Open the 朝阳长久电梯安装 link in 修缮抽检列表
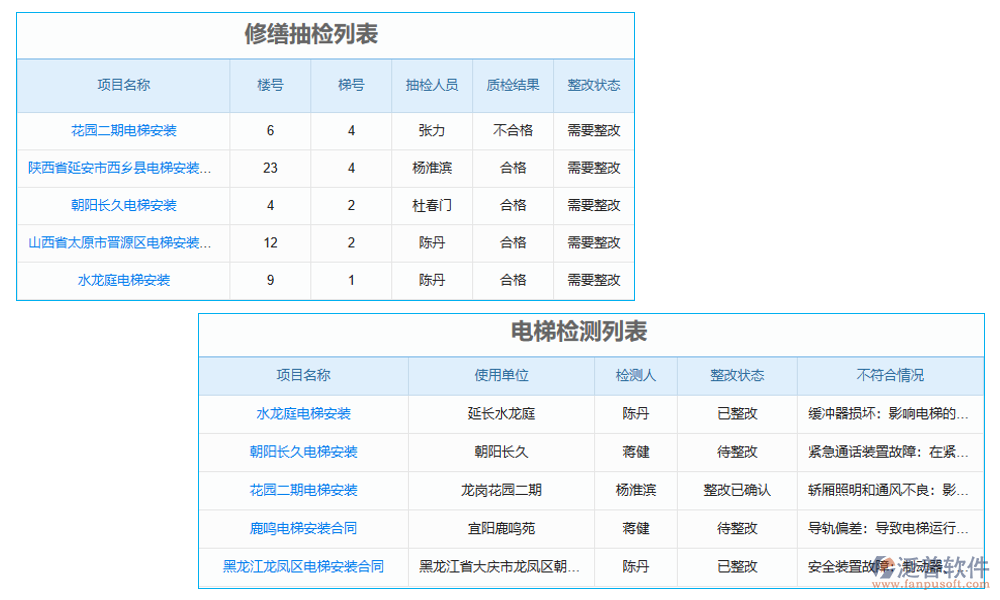Image resolution: width=1000 pixels, height=600 pixels. (122, 205)
